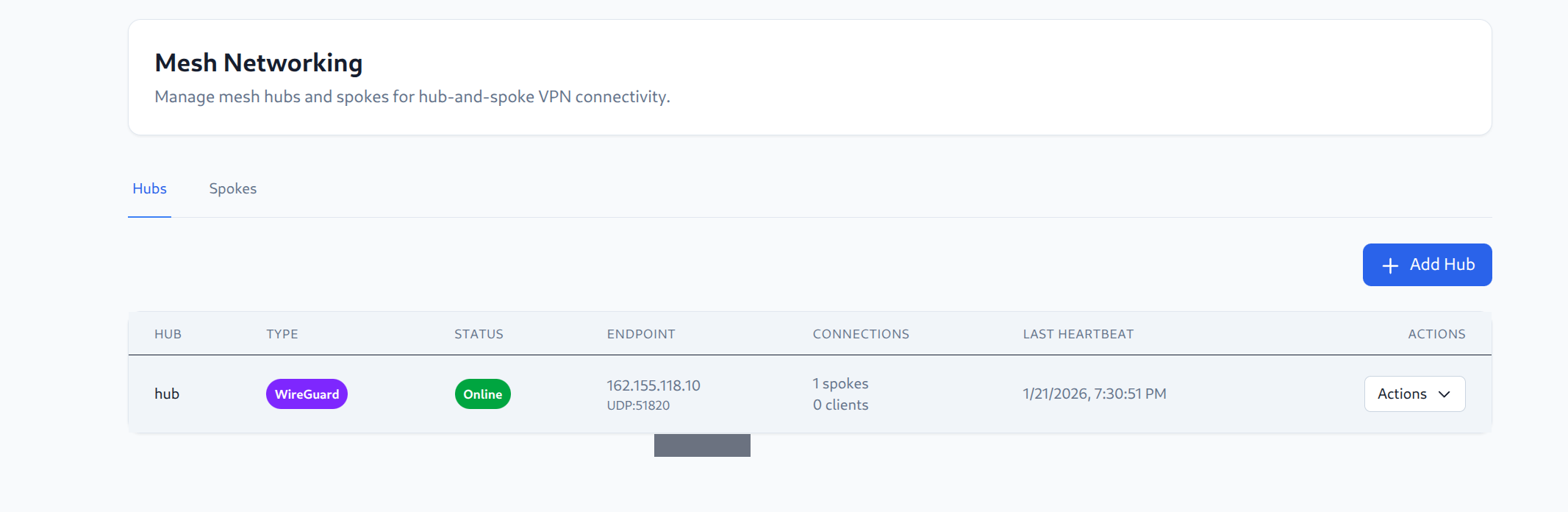Viewport: 1568px width, 512px height.
Task: Click the green Online pill for hub
Action: (x=483, y=394)
